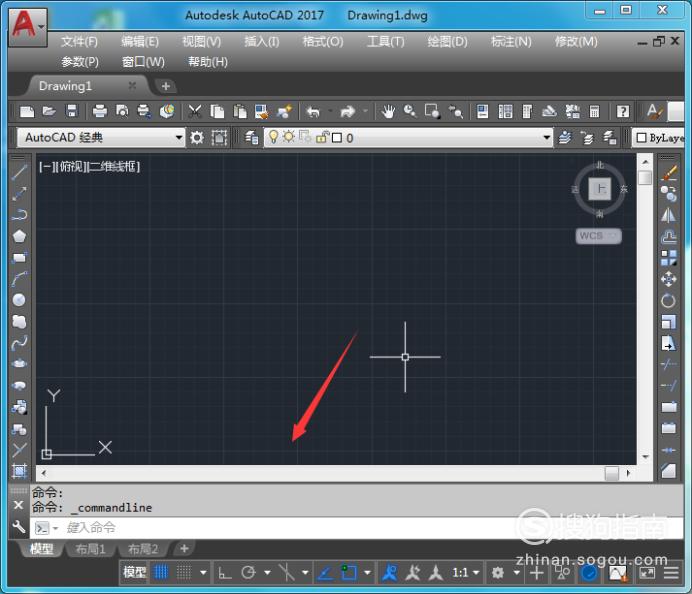Toggle grid display in status bar
This screenshot has width=692, height=594.
161,573
